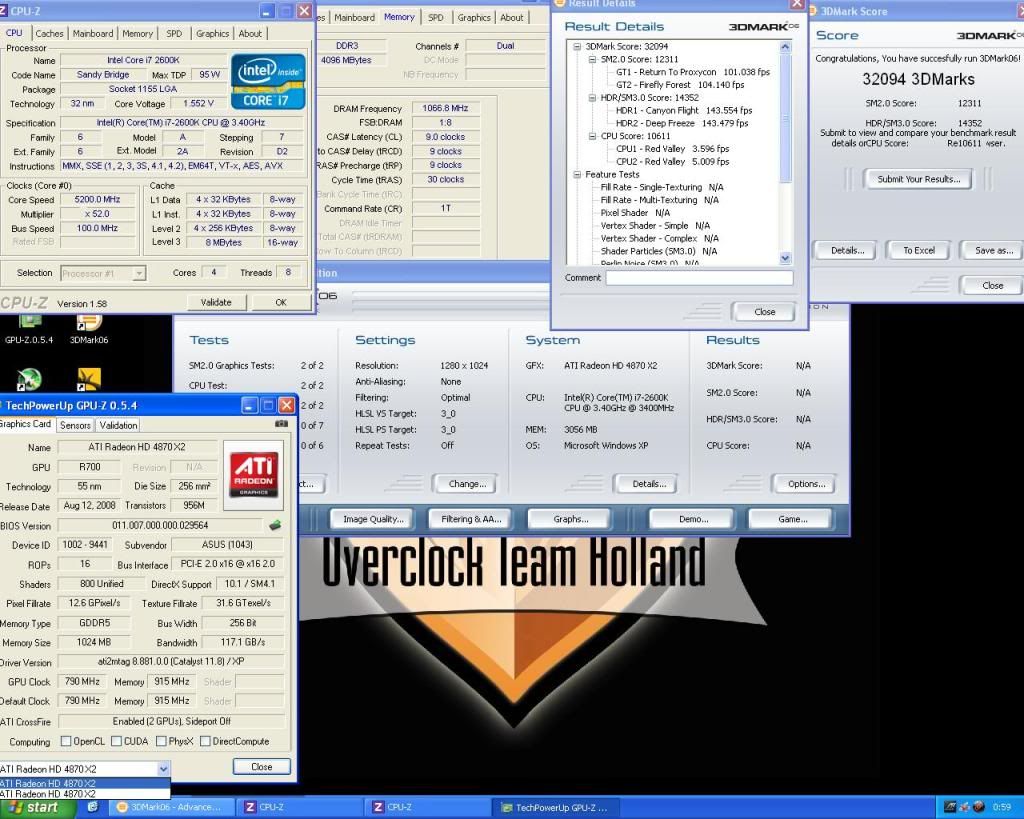Open the GPU-Z graphics card dropdown arrow
The width and height of the screenshot is (1024, 819).
pos(163,769)
